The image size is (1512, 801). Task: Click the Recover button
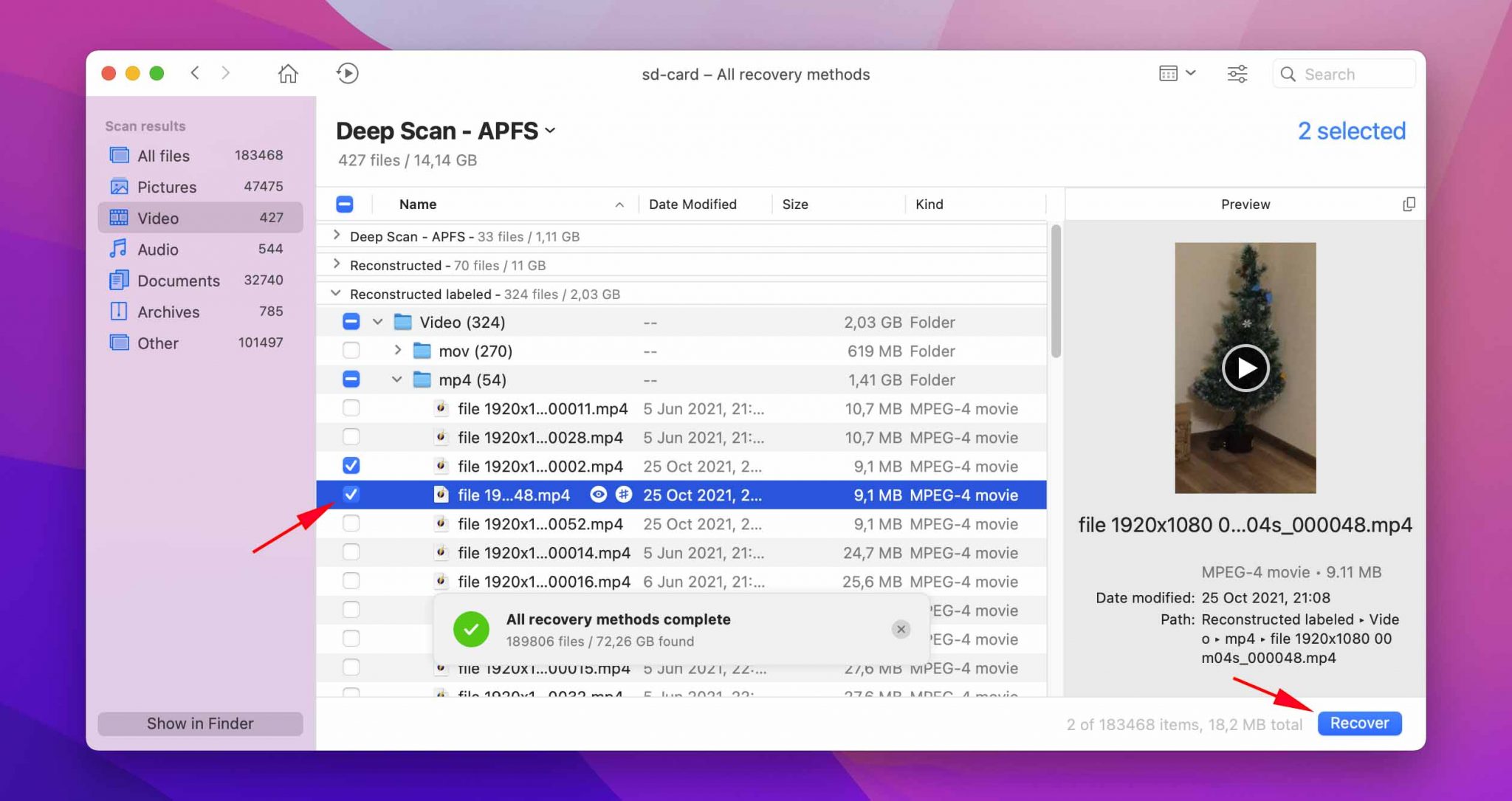1359,723
